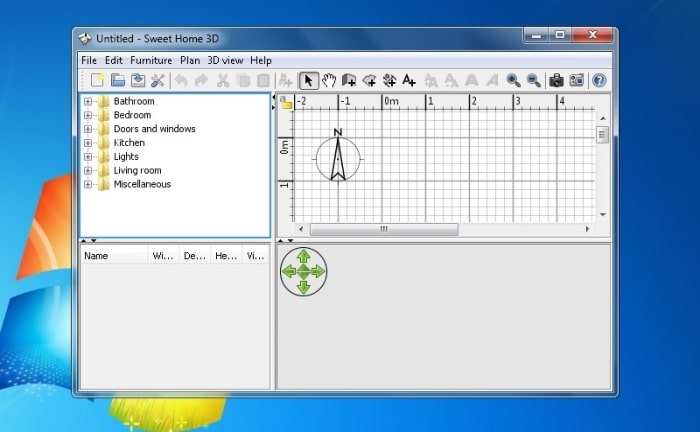
Task: Create a photo with camera icon
Action: click(x=556, y=80)
